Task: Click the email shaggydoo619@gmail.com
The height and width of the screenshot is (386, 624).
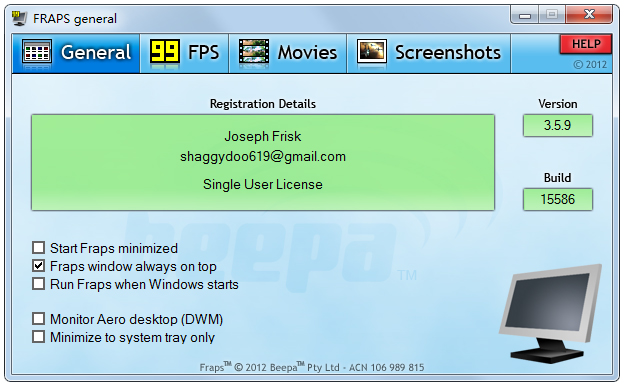Action: 263,156
